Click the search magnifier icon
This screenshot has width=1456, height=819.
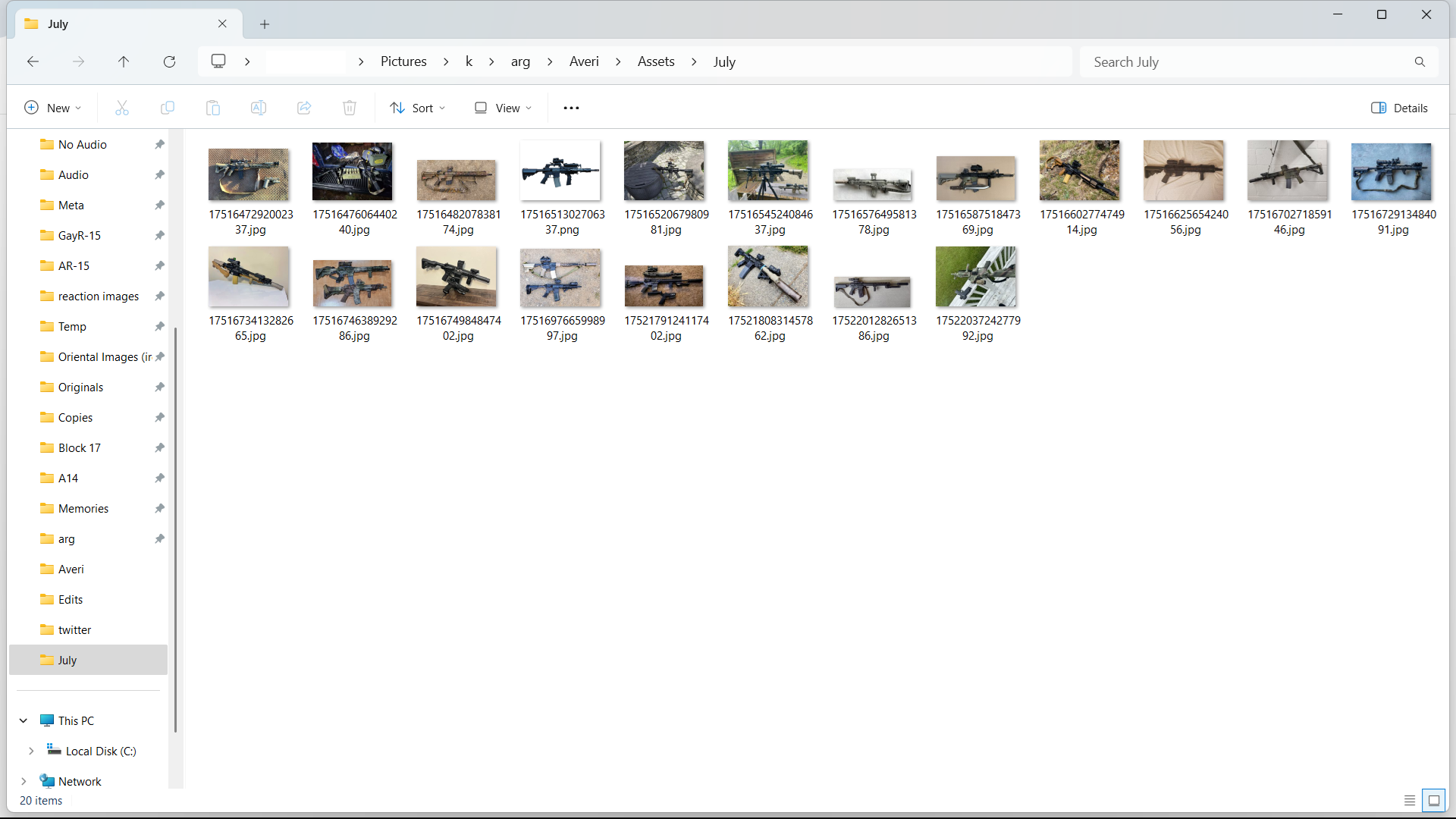point(1420,61)
